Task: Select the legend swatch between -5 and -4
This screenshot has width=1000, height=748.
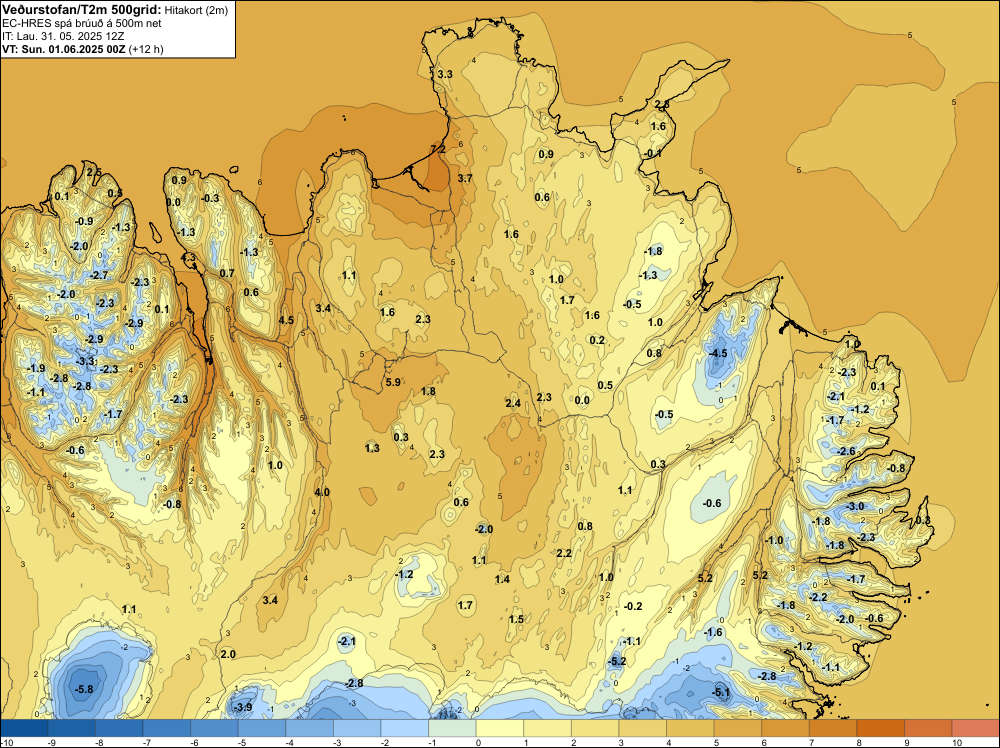Action: point(262,728)
